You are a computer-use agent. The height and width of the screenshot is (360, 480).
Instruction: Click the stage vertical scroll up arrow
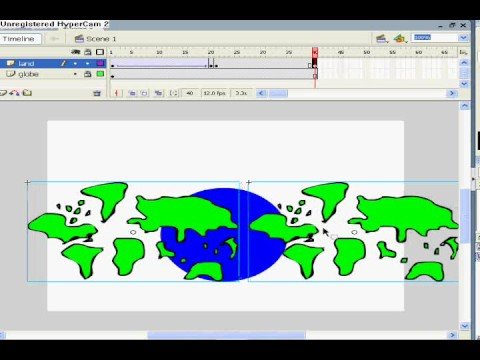(x=465, y=106)
